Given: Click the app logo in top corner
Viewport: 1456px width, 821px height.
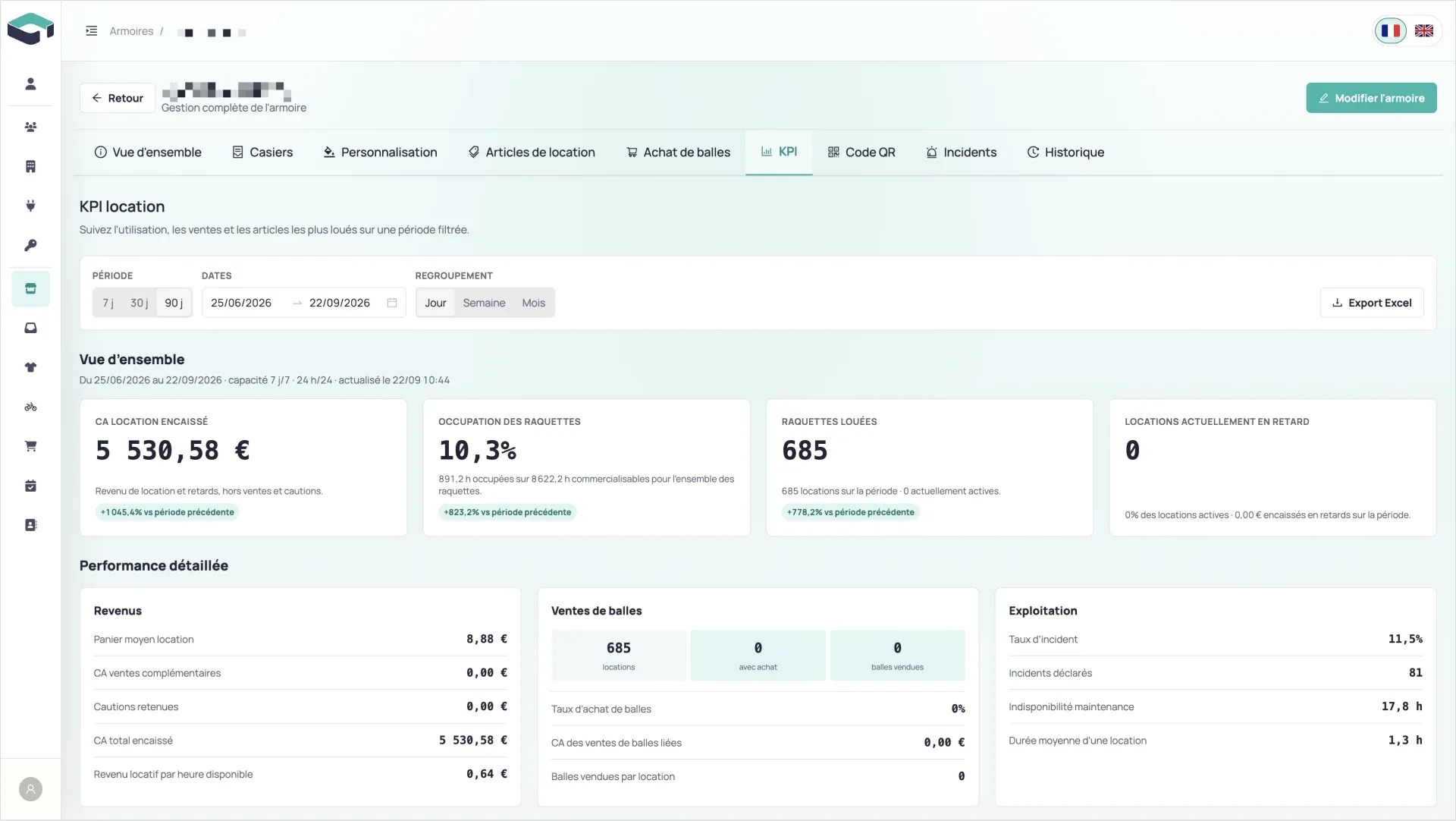Looking at the screenshot, I should [30, 29].
